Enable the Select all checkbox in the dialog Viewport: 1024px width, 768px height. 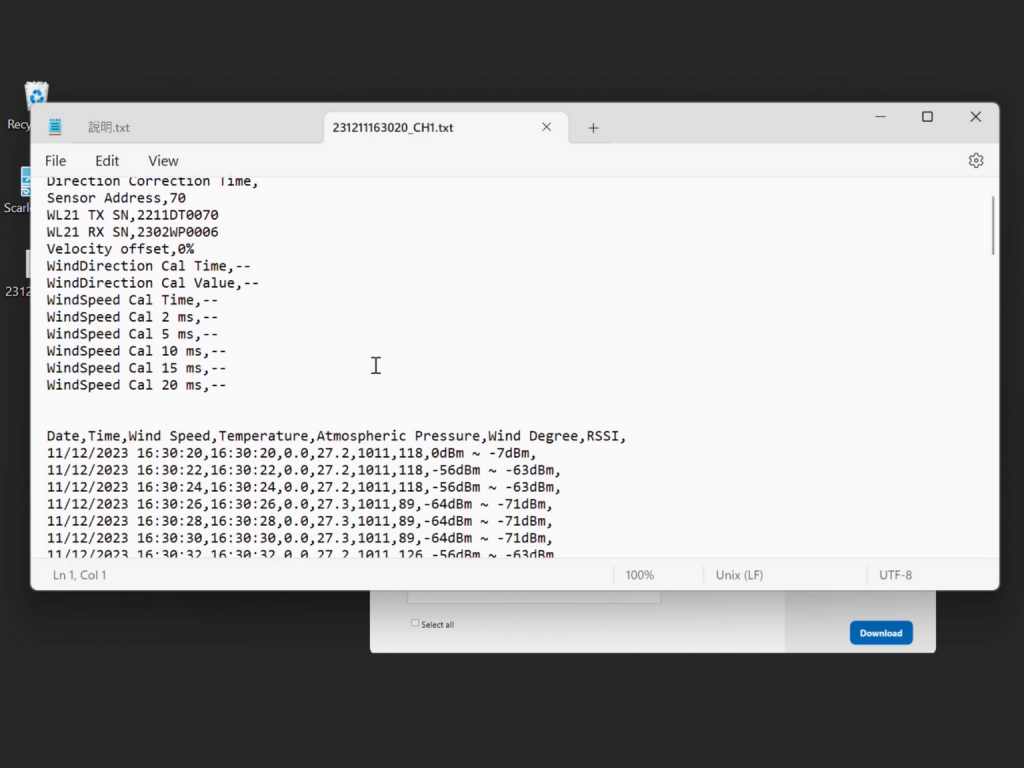(413, 623)
